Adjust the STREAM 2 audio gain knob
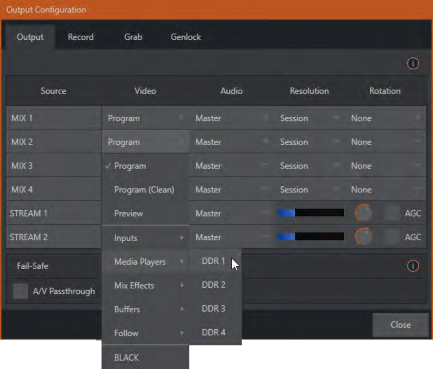Viewport: 433px width, 369px height. pyautogui.click(x=363, y=236)
